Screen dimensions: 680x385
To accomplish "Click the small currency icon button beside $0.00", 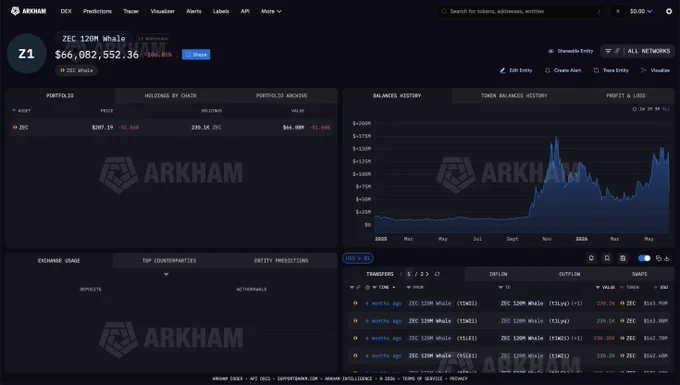I will point(618,11).
